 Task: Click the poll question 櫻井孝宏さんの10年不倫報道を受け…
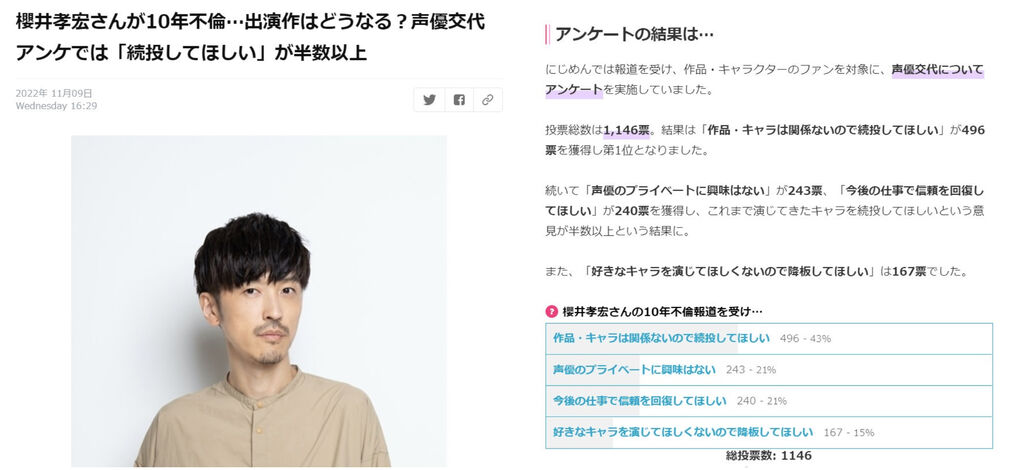click(662, 312)
